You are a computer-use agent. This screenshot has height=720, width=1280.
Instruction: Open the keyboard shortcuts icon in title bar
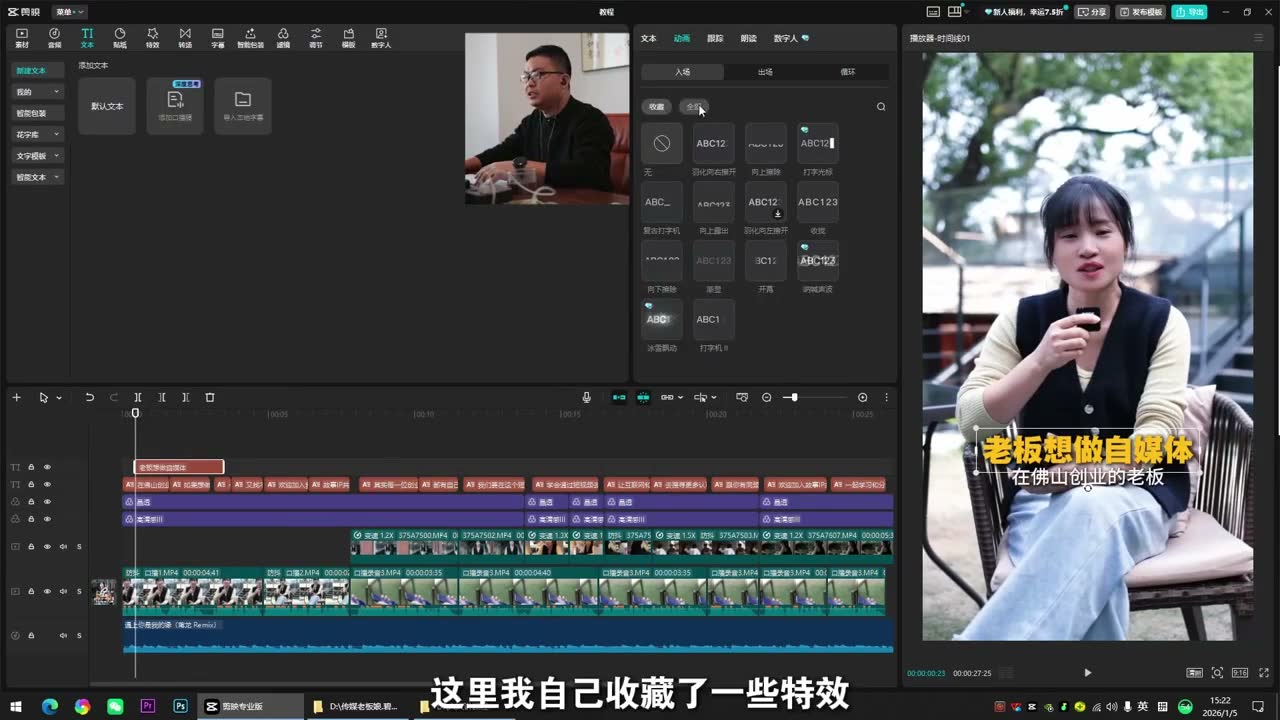933,12
